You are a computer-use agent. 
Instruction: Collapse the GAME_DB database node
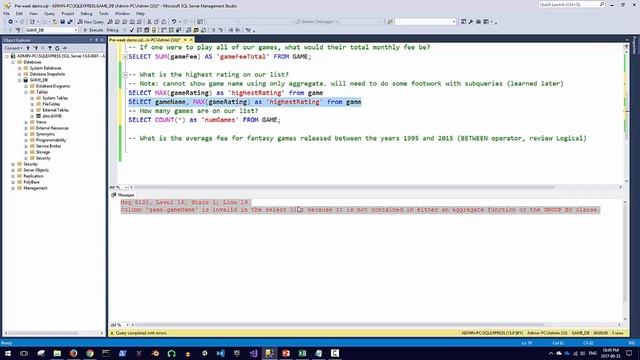click(x=20, y=80)
